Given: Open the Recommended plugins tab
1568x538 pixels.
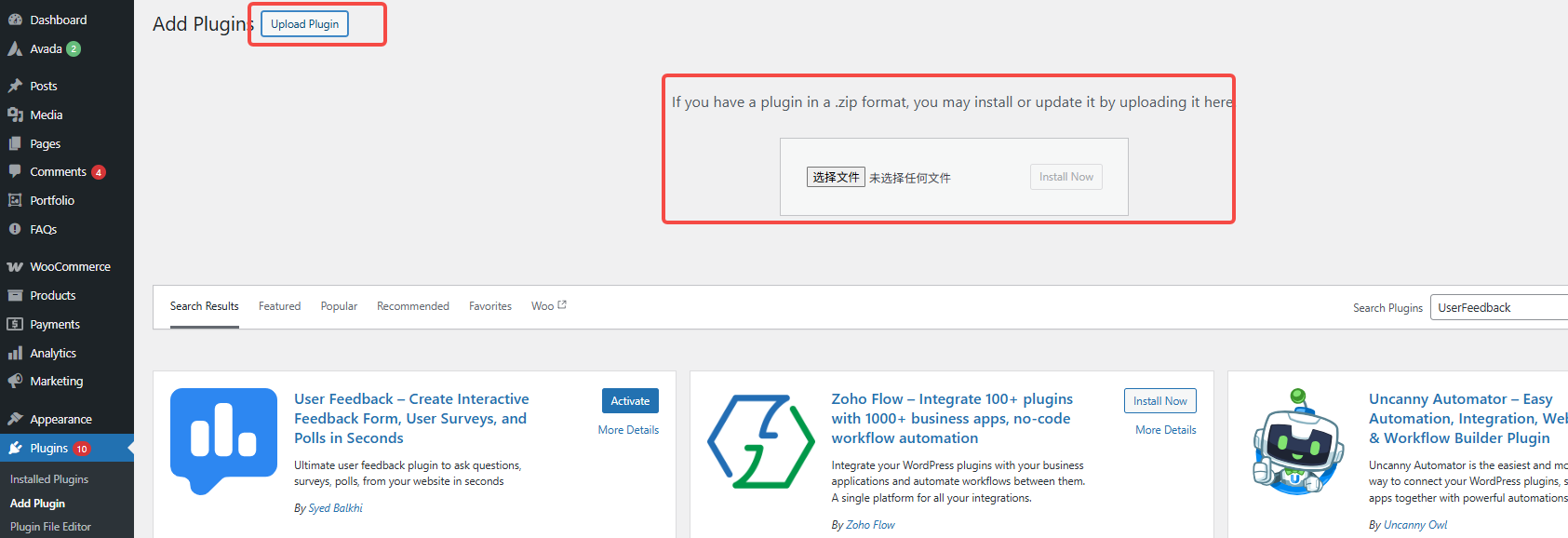Looking at the screenshot, I should tap(412, 306).
